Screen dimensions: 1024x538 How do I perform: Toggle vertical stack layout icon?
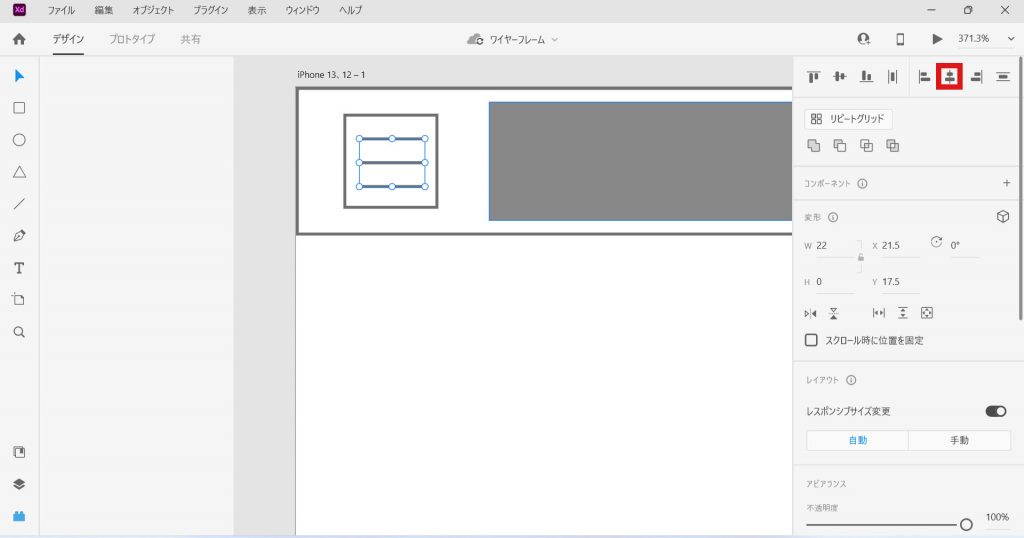tap(903, 313)
